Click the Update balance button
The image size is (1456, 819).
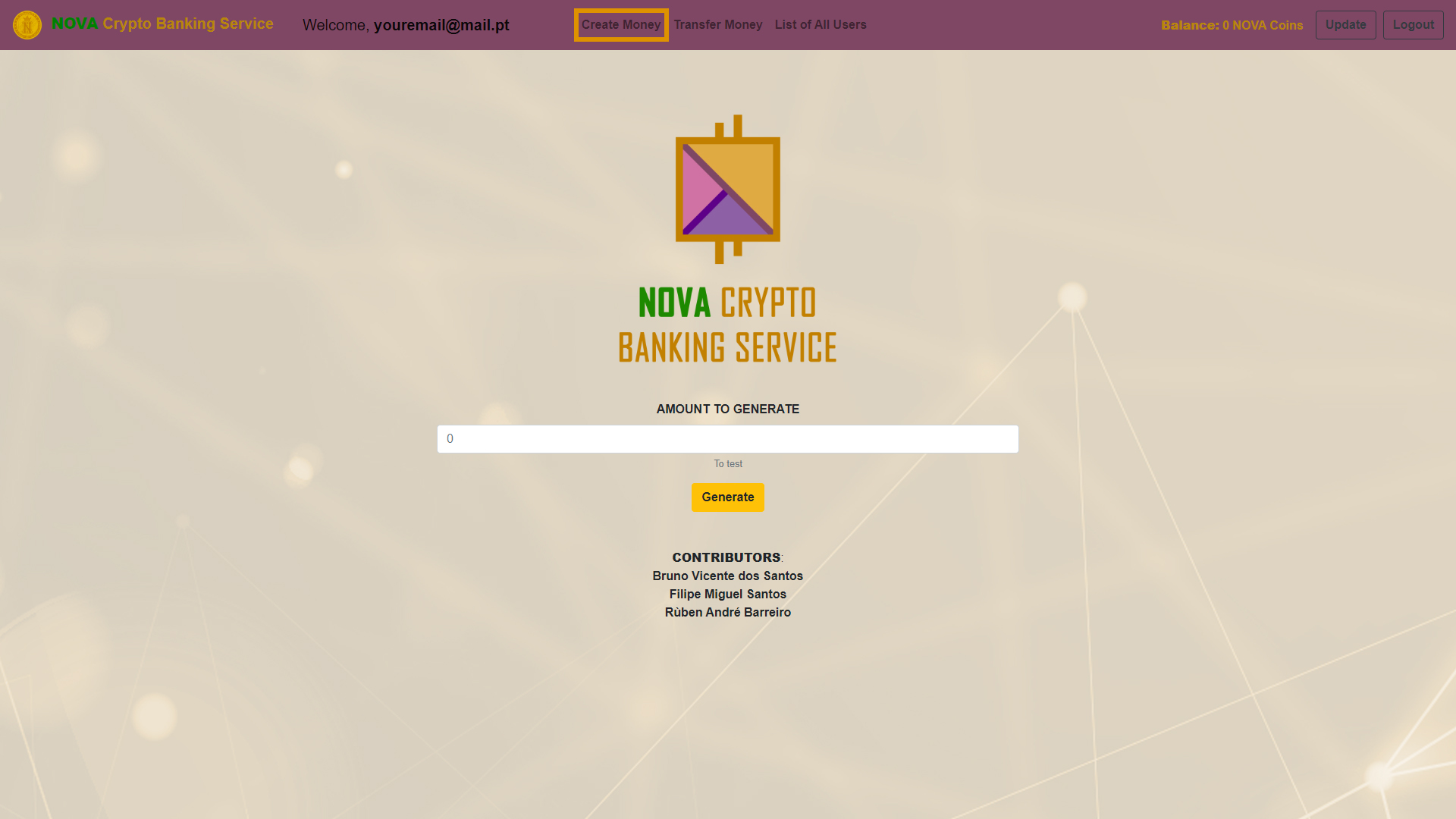(1345, 24)
